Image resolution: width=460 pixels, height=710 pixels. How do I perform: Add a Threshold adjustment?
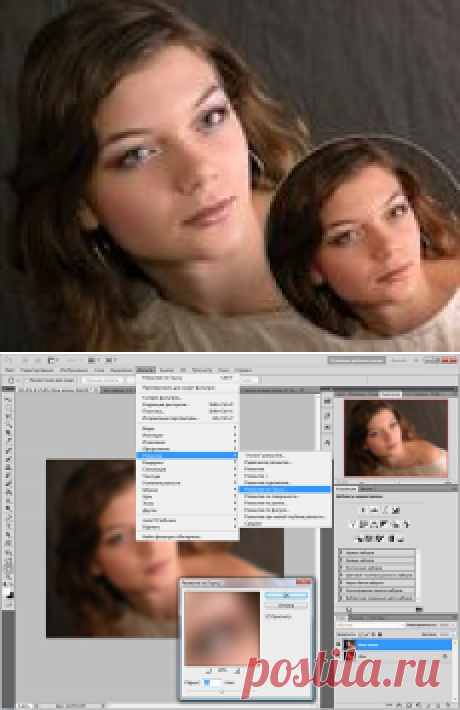click(x=380, y=538)
